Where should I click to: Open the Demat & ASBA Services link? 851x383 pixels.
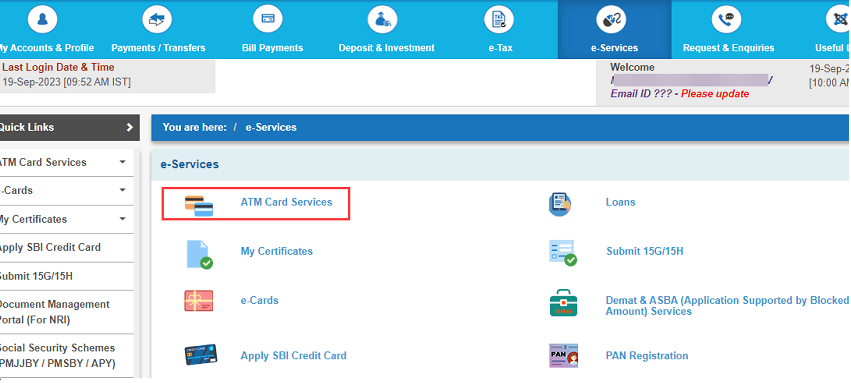point(727,306)
